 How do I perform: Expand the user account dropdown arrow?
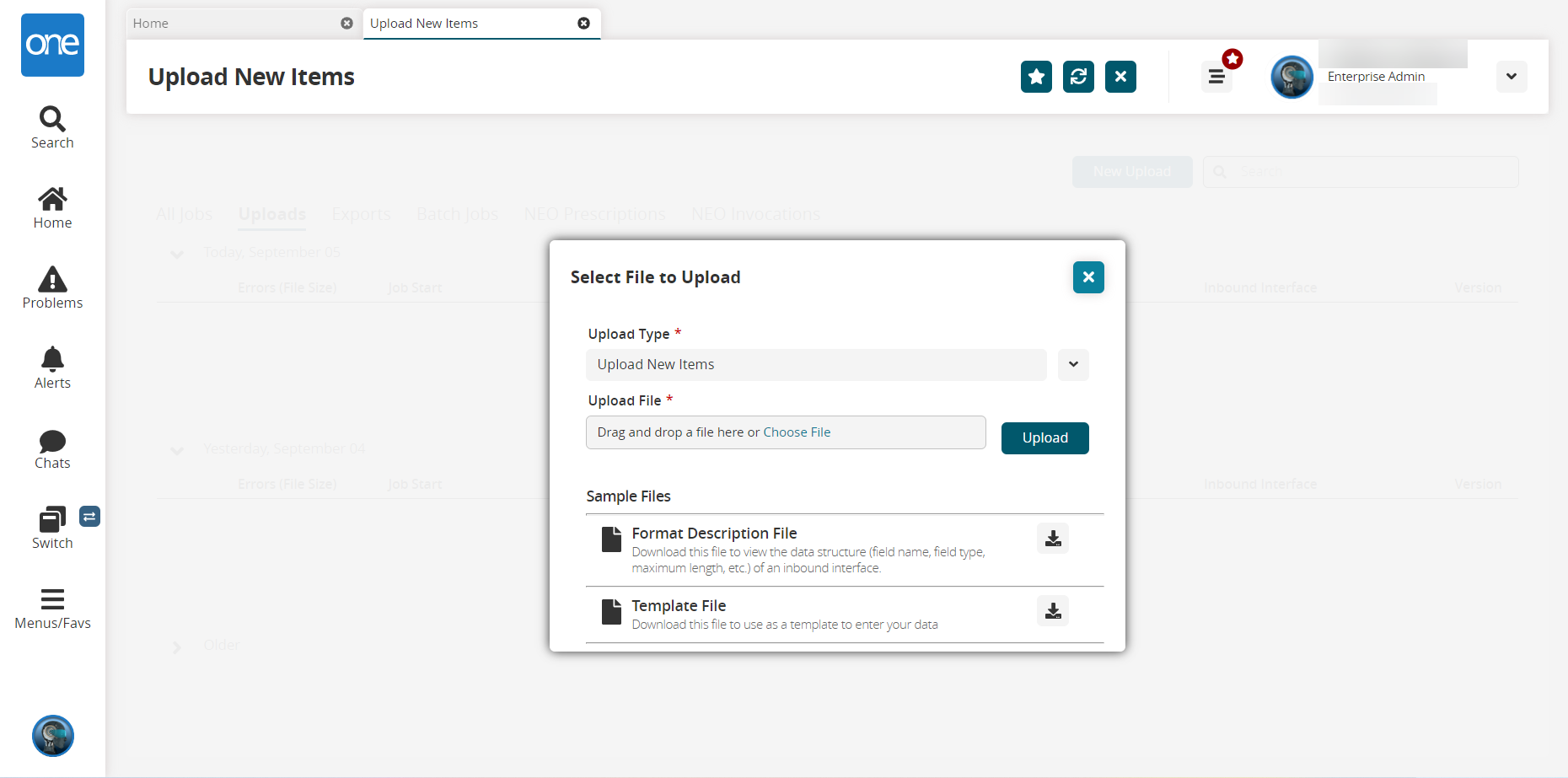(1512, 77)
